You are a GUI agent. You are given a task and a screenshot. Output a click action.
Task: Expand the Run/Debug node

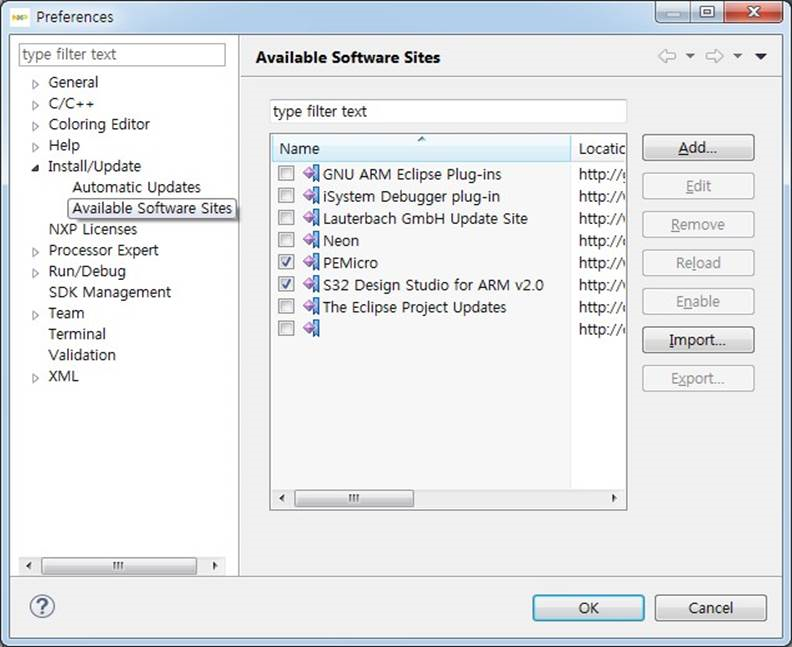click(35, 273)
